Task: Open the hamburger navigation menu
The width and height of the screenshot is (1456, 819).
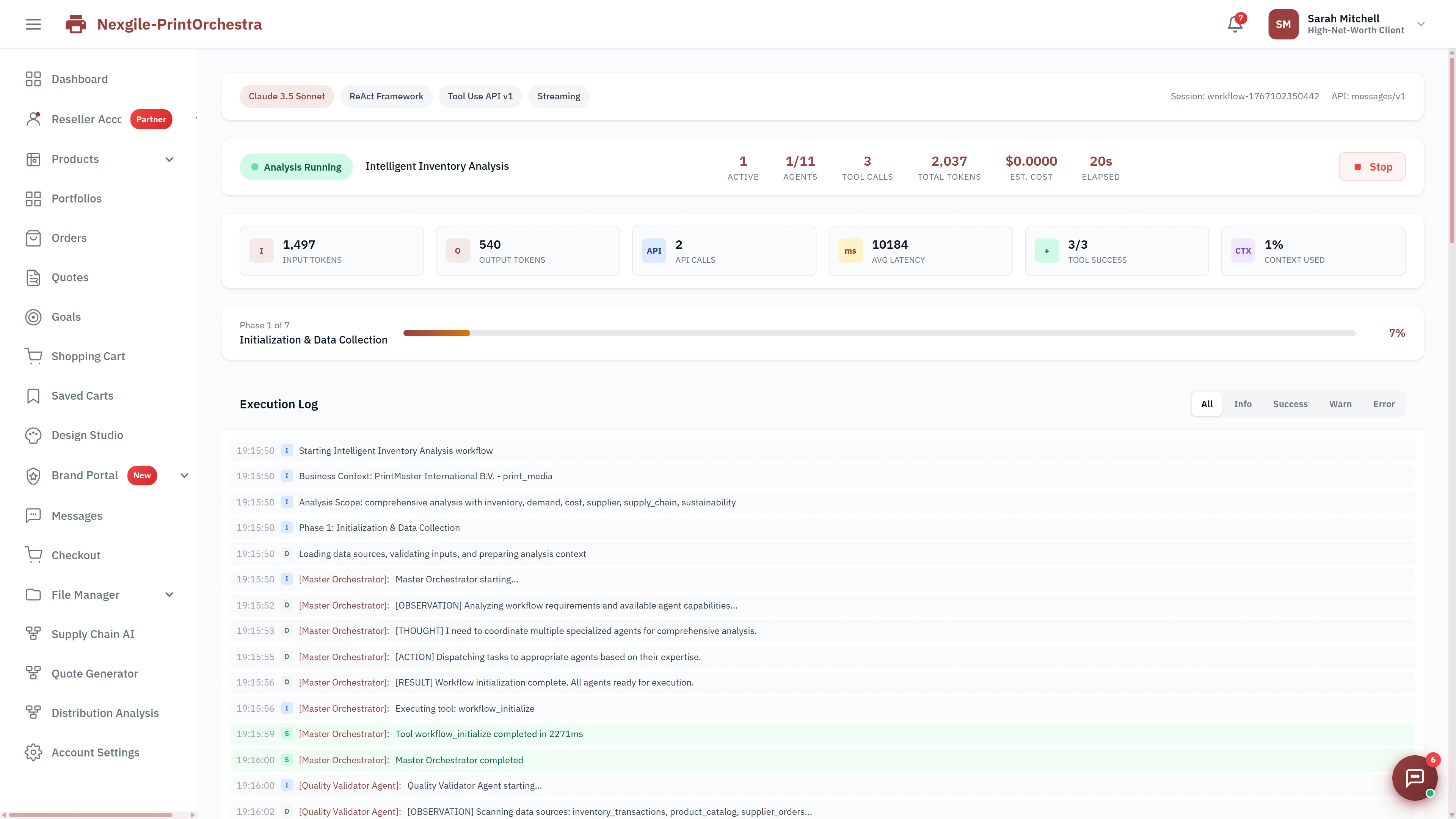Action: click(x=33, y=24)
